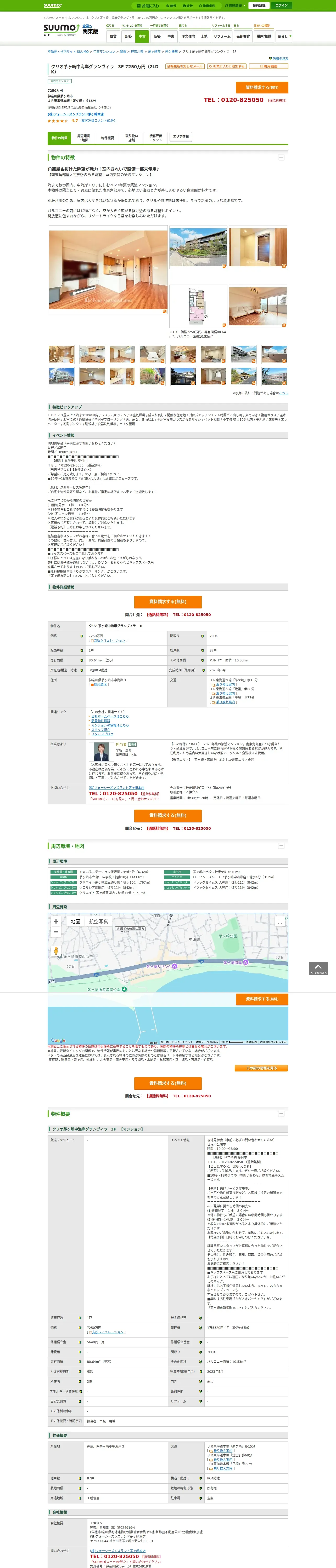Click the 情報の見方 help link icon
Viewport: 336px width, 1568px height.
click(271, 59)
